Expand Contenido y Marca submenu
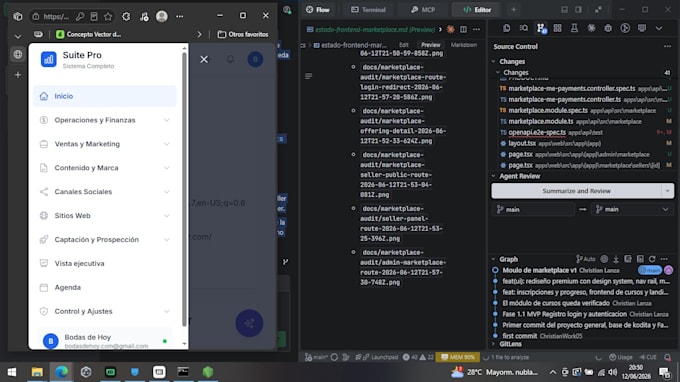Image resolution: width=680 pixels, height=382 pixels. 105,168
